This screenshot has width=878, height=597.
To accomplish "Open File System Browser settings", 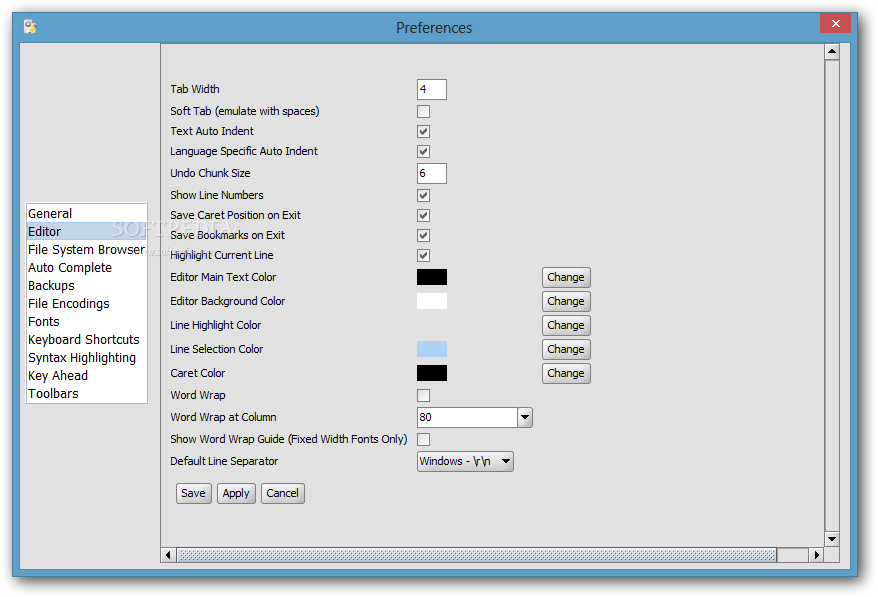I will pos(86,249).
